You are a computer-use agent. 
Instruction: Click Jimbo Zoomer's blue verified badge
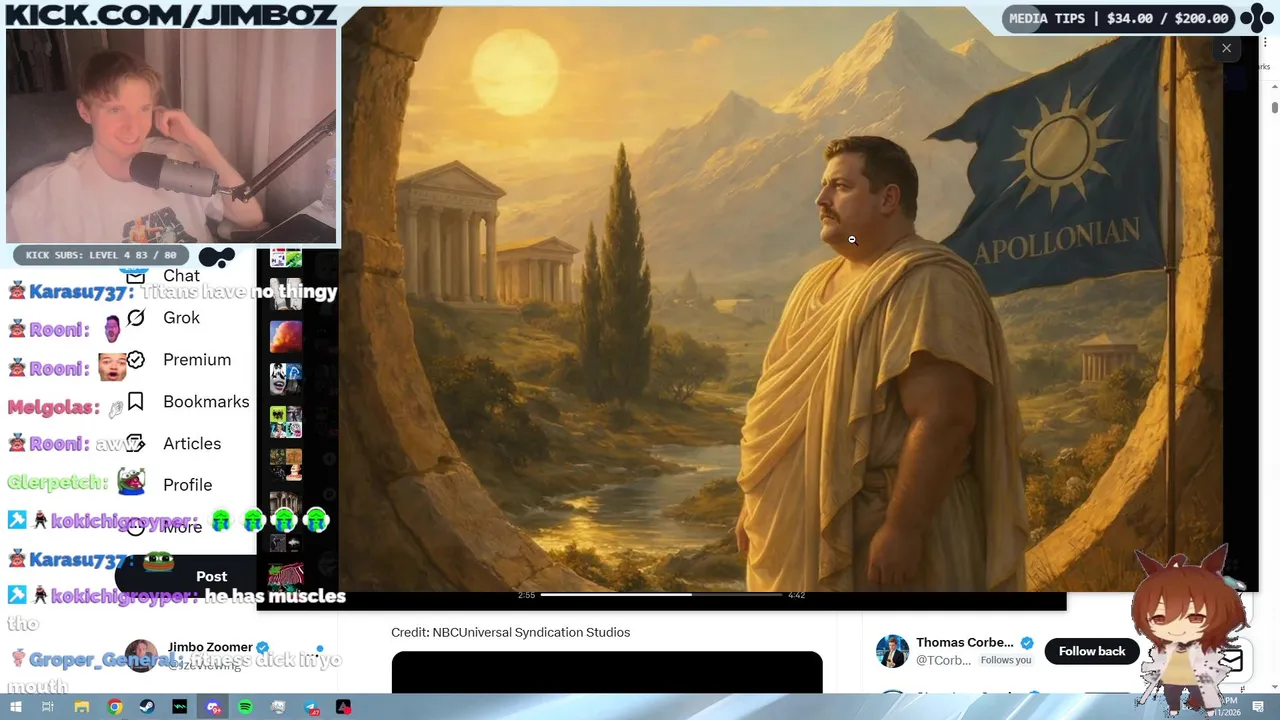pyautogui.click(x=263, y=647)
